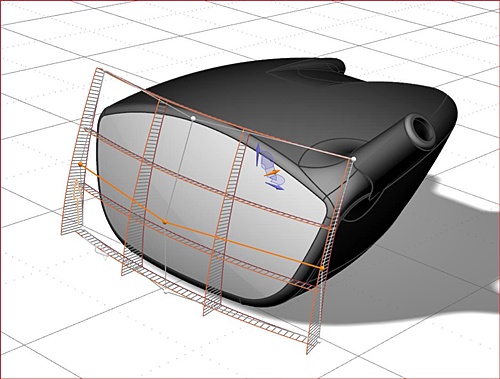Grab the blue upward manipulator arrow
Image resolution: width=500 pixels, height=379 pixels.
(258, 155)
